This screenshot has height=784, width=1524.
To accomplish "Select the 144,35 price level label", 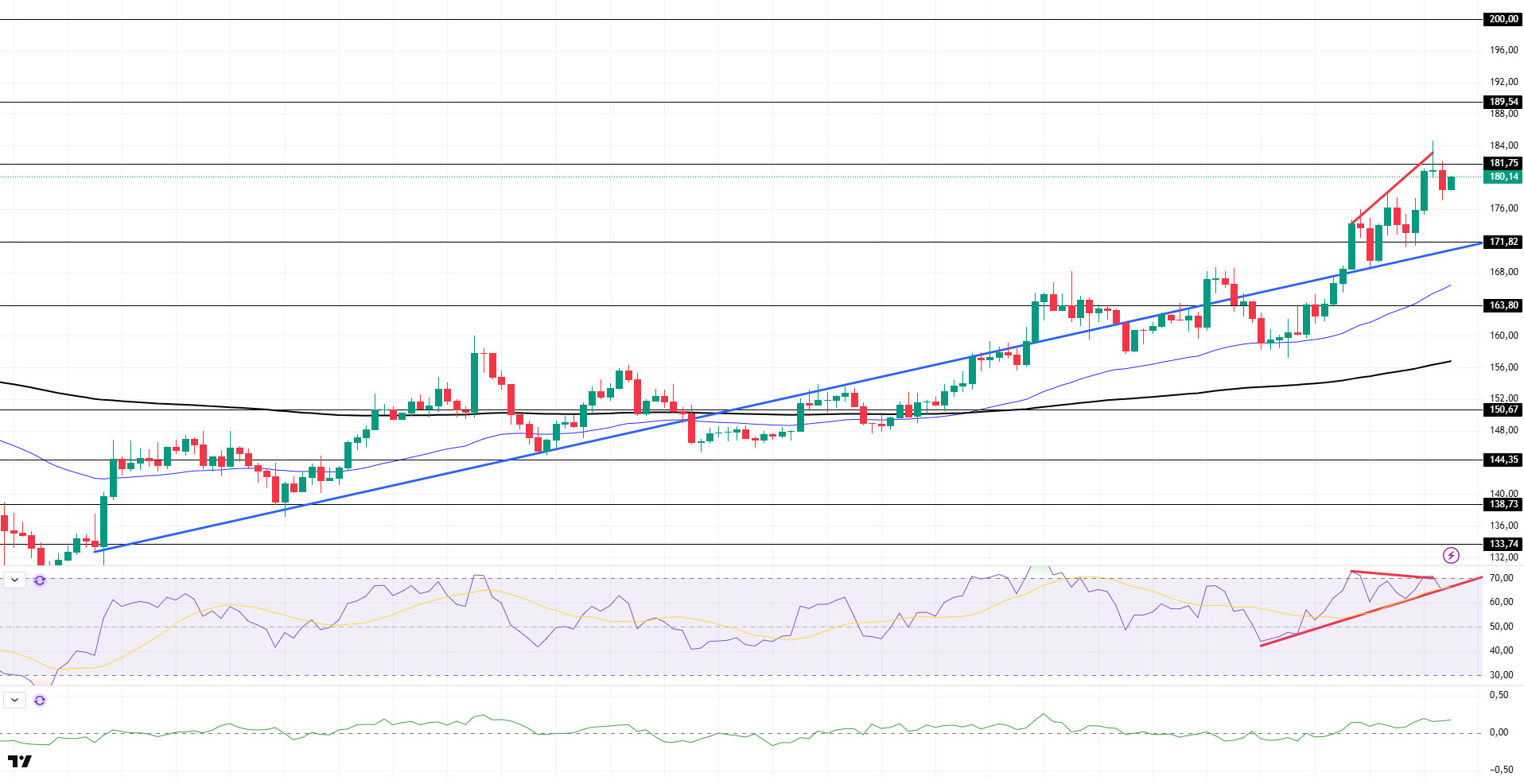I will 1503,460.
